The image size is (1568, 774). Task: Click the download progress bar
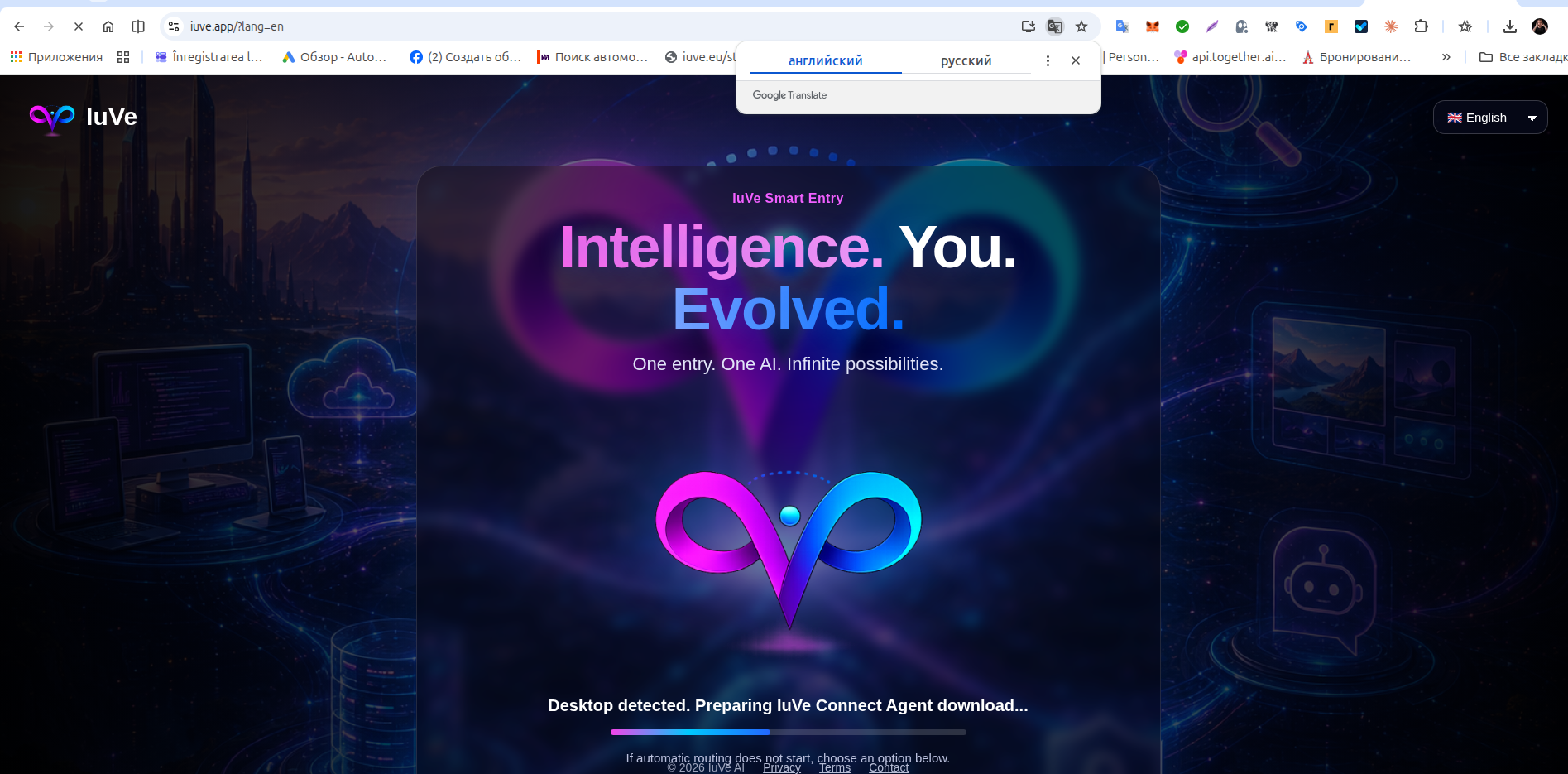click(x=788, y=732)
